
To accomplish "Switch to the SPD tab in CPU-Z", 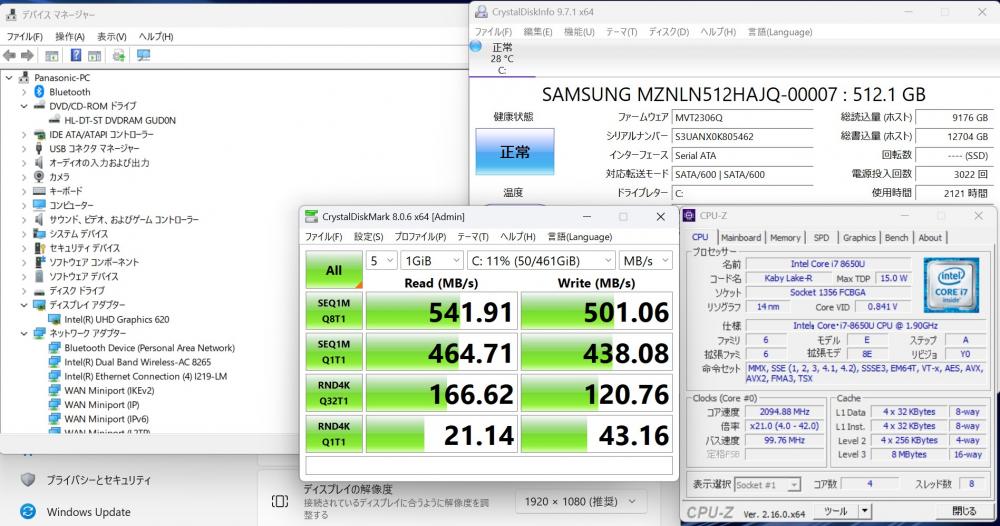I will click(x=821, y=237).
